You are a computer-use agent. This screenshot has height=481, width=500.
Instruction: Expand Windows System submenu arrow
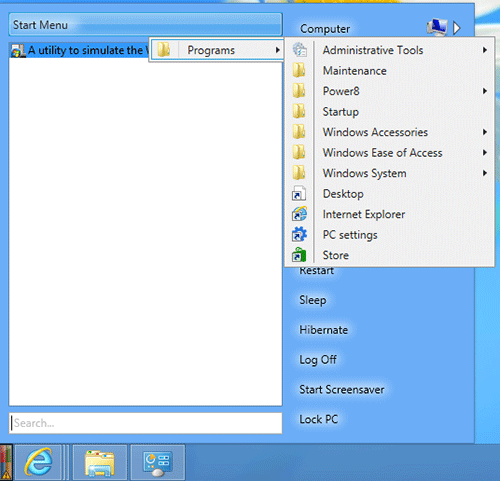(485, 173)
